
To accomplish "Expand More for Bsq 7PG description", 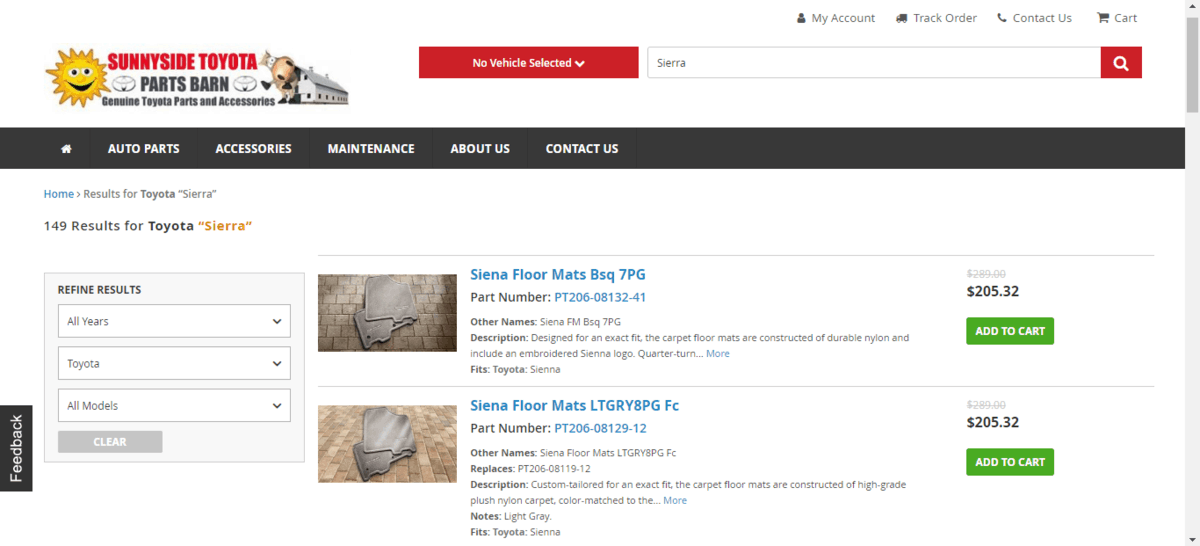I will pos(717,354).
